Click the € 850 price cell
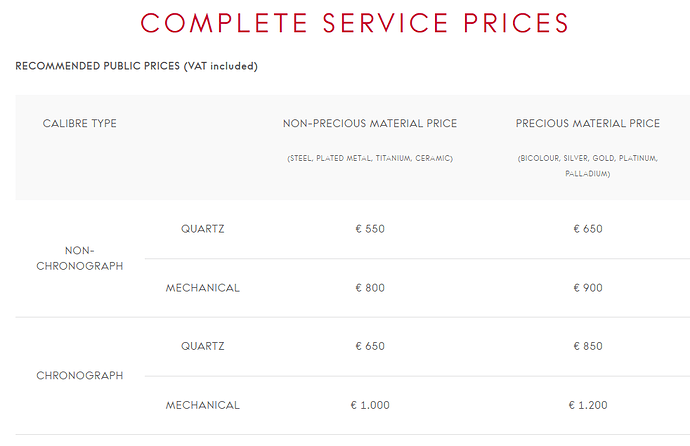 coord(588,347)
